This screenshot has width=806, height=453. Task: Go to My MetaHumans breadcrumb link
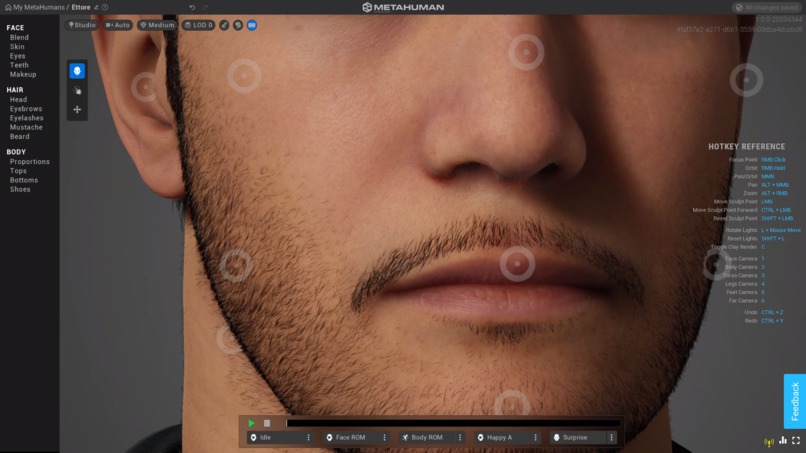click(39, 7)
